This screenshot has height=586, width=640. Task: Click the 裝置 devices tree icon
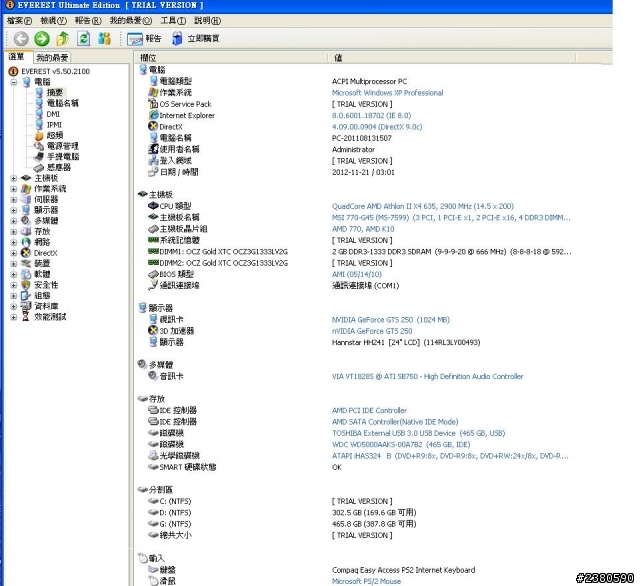26,263
